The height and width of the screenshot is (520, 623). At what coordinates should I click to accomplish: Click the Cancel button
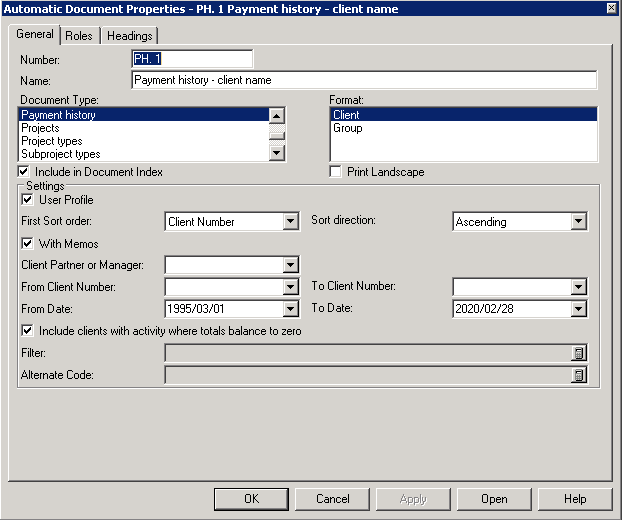point(333,499)
